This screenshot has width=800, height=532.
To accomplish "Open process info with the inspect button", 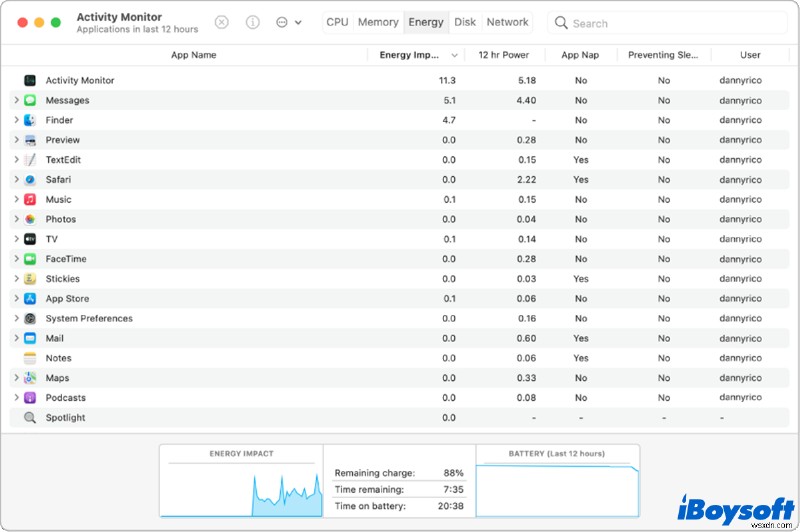I will [253, 22].
